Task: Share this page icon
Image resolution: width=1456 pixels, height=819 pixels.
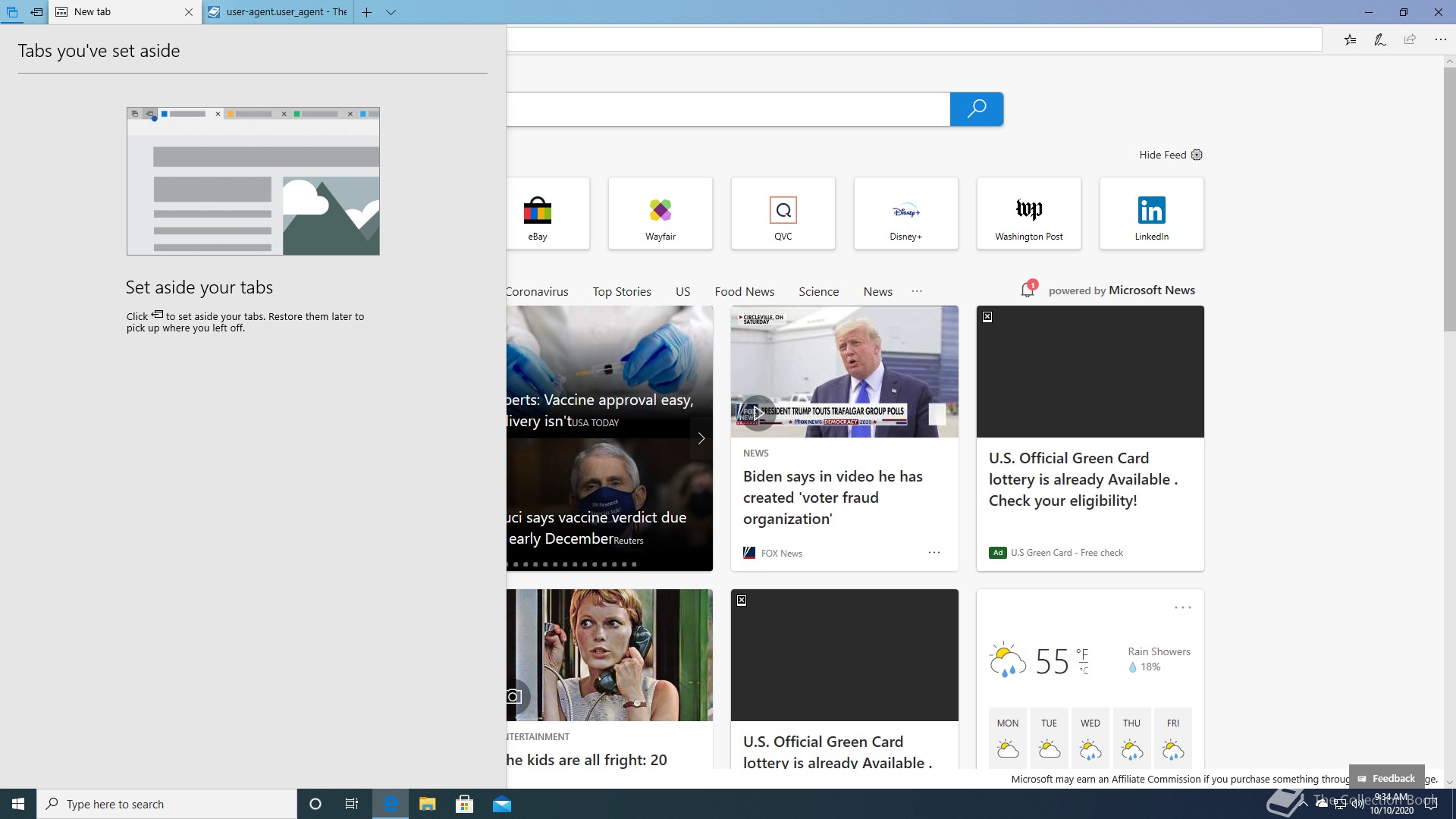Action: (1410, 39)
